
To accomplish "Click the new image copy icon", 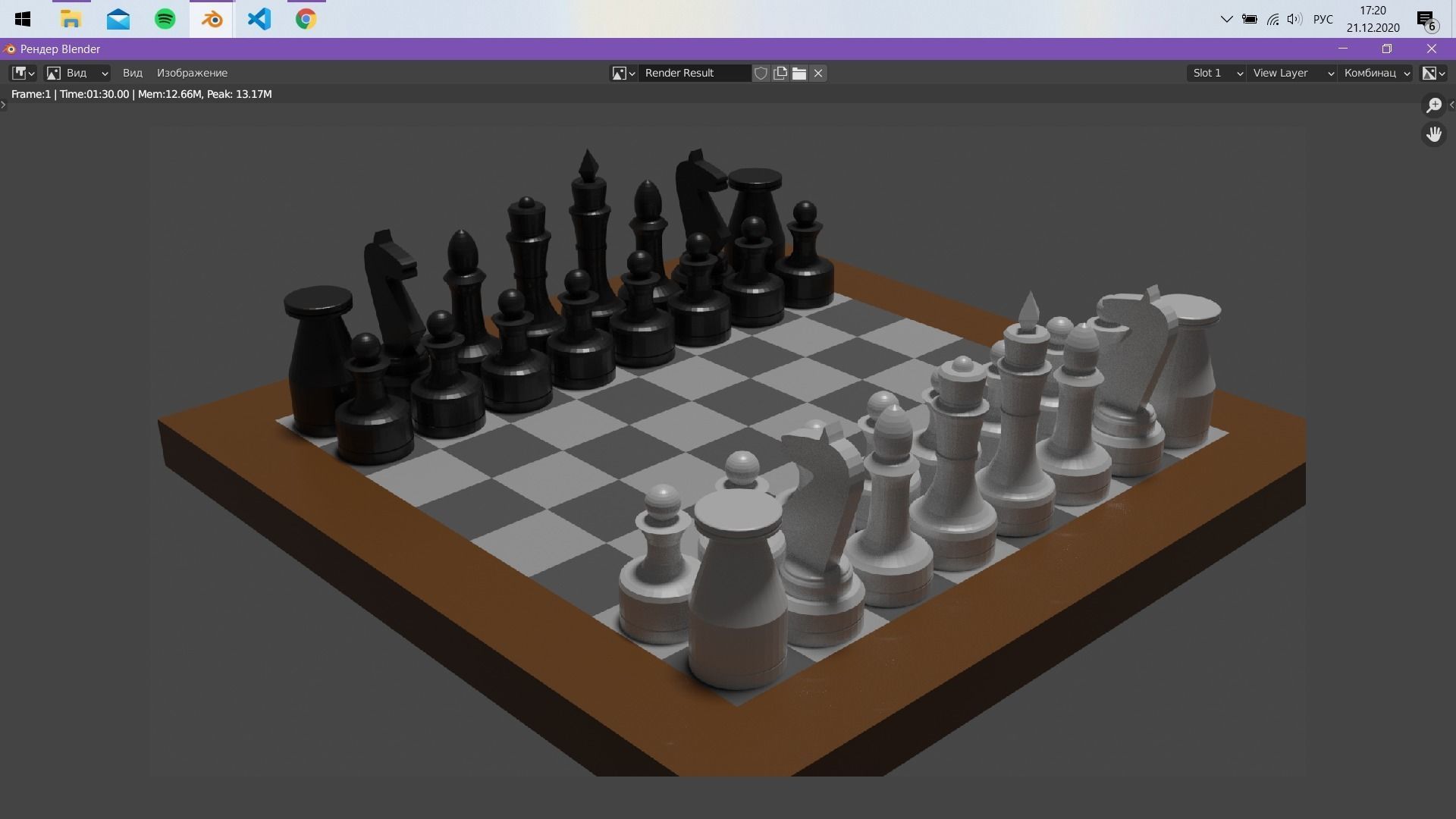I will click(x=780, y=73).
